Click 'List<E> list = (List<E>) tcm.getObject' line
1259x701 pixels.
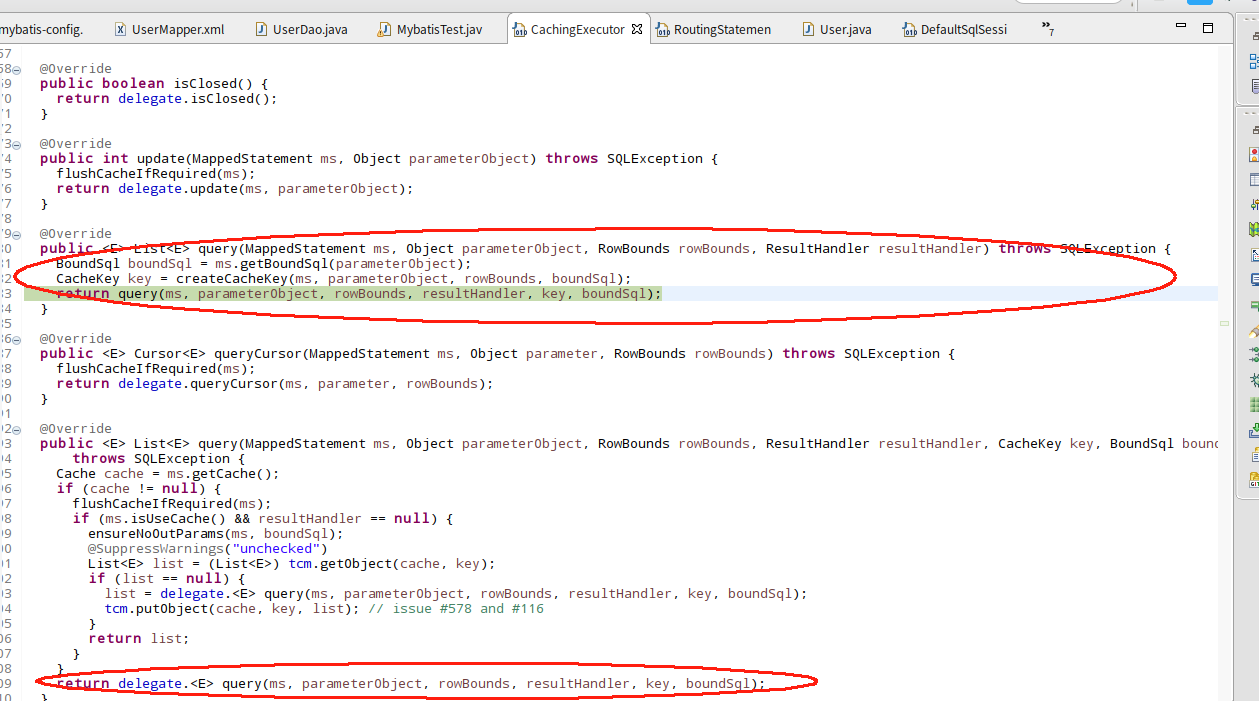291,564
